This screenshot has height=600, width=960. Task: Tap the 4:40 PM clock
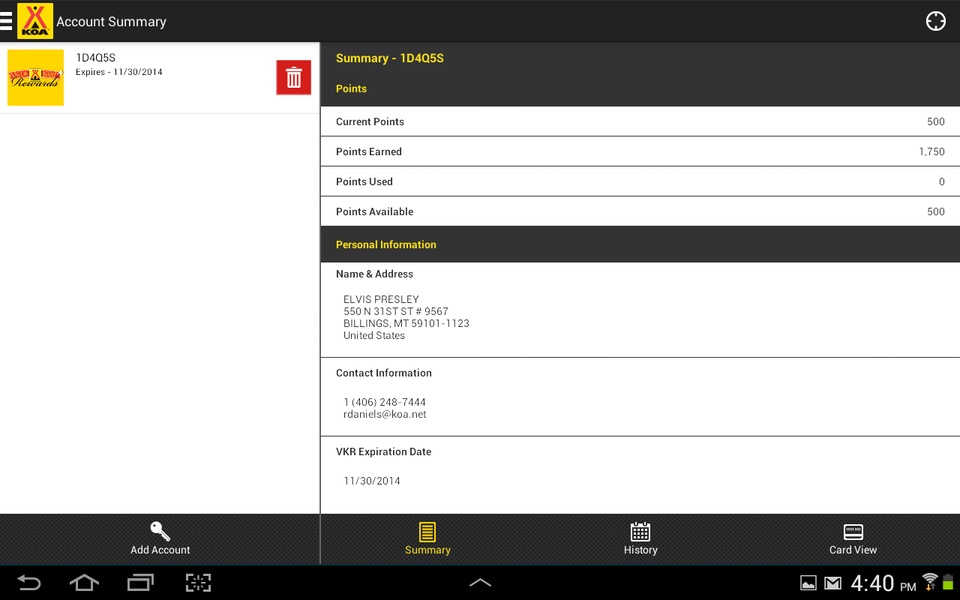[x=883, y=583]
